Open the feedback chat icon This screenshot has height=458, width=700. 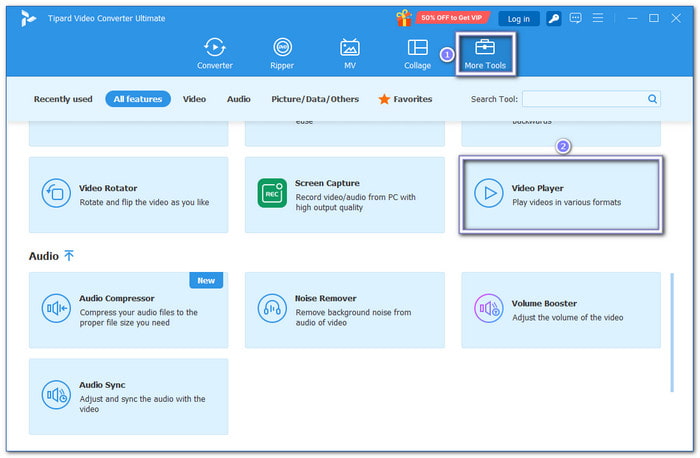click(575, 18)
